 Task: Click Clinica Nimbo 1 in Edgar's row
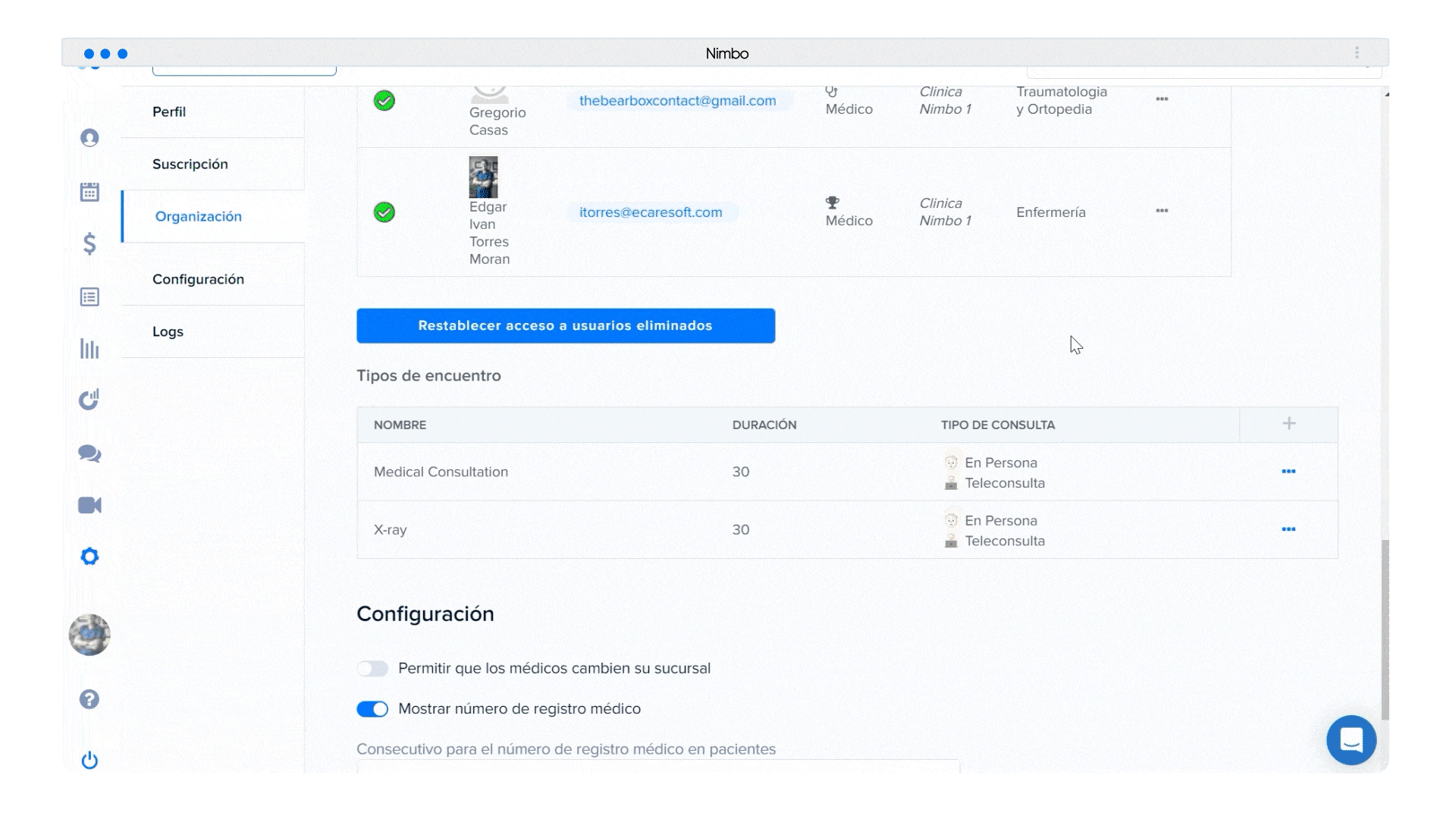pyautogui.click(x=945, y=212)
